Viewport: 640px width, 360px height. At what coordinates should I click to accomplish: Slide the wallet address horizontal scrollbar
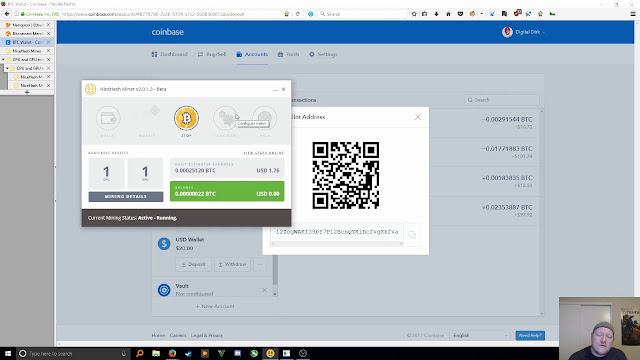click(x=337, y=244)
